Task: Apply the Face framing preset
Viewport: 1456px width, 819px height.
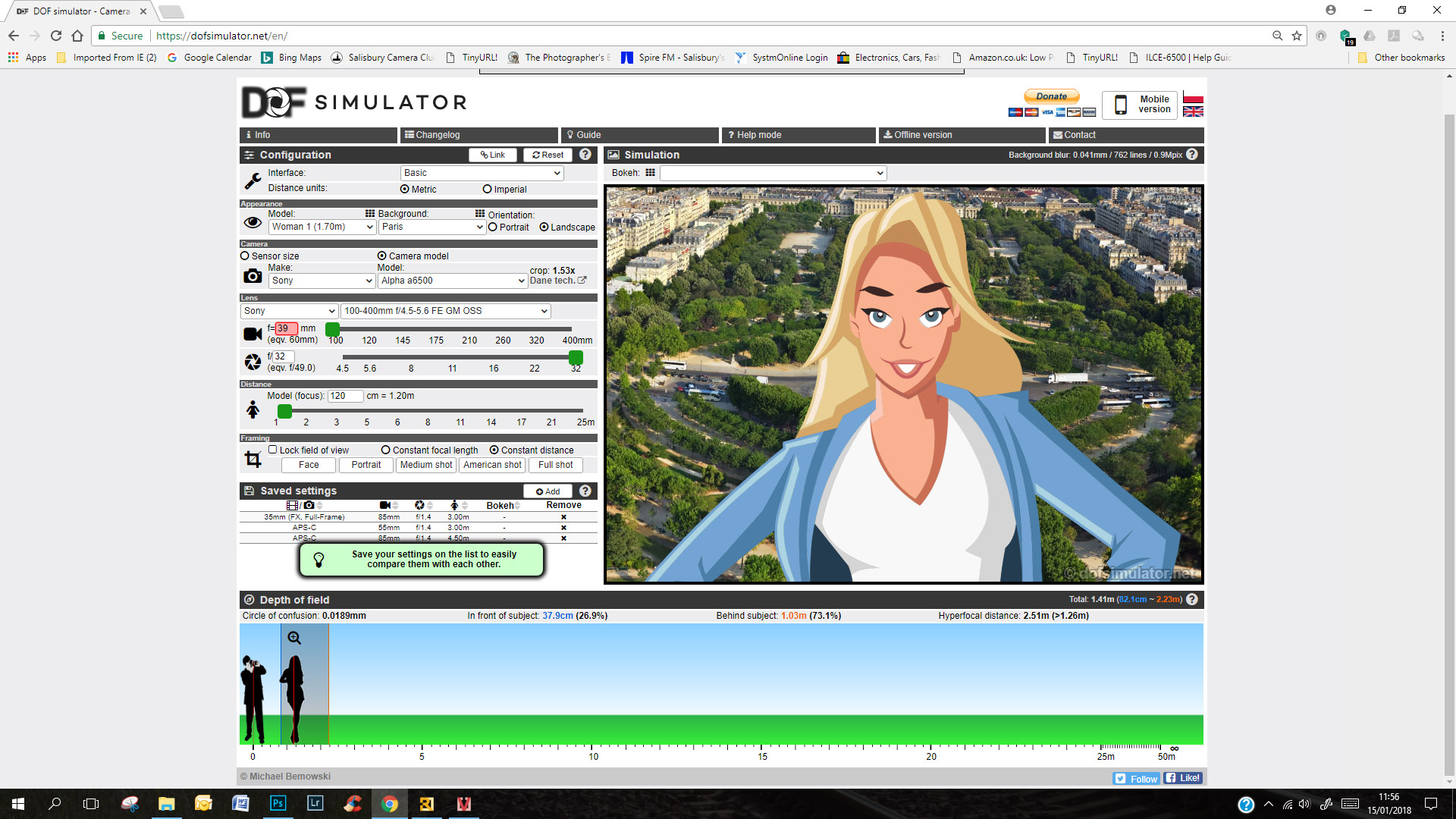Action: [309, 465]
